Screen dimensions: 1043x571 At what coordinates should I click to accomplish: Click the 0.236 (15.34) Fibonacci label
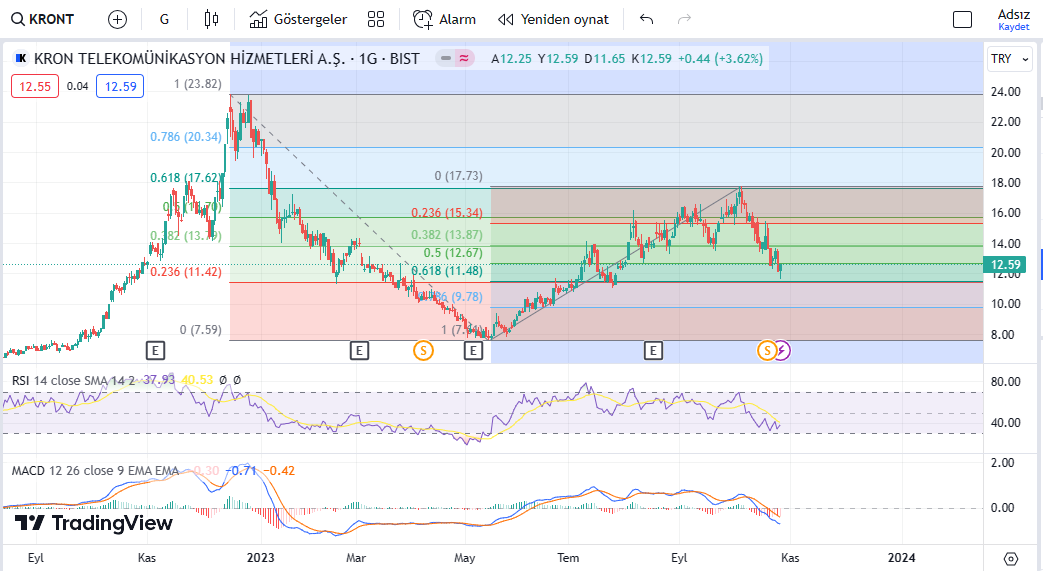(x=447, y=213)
